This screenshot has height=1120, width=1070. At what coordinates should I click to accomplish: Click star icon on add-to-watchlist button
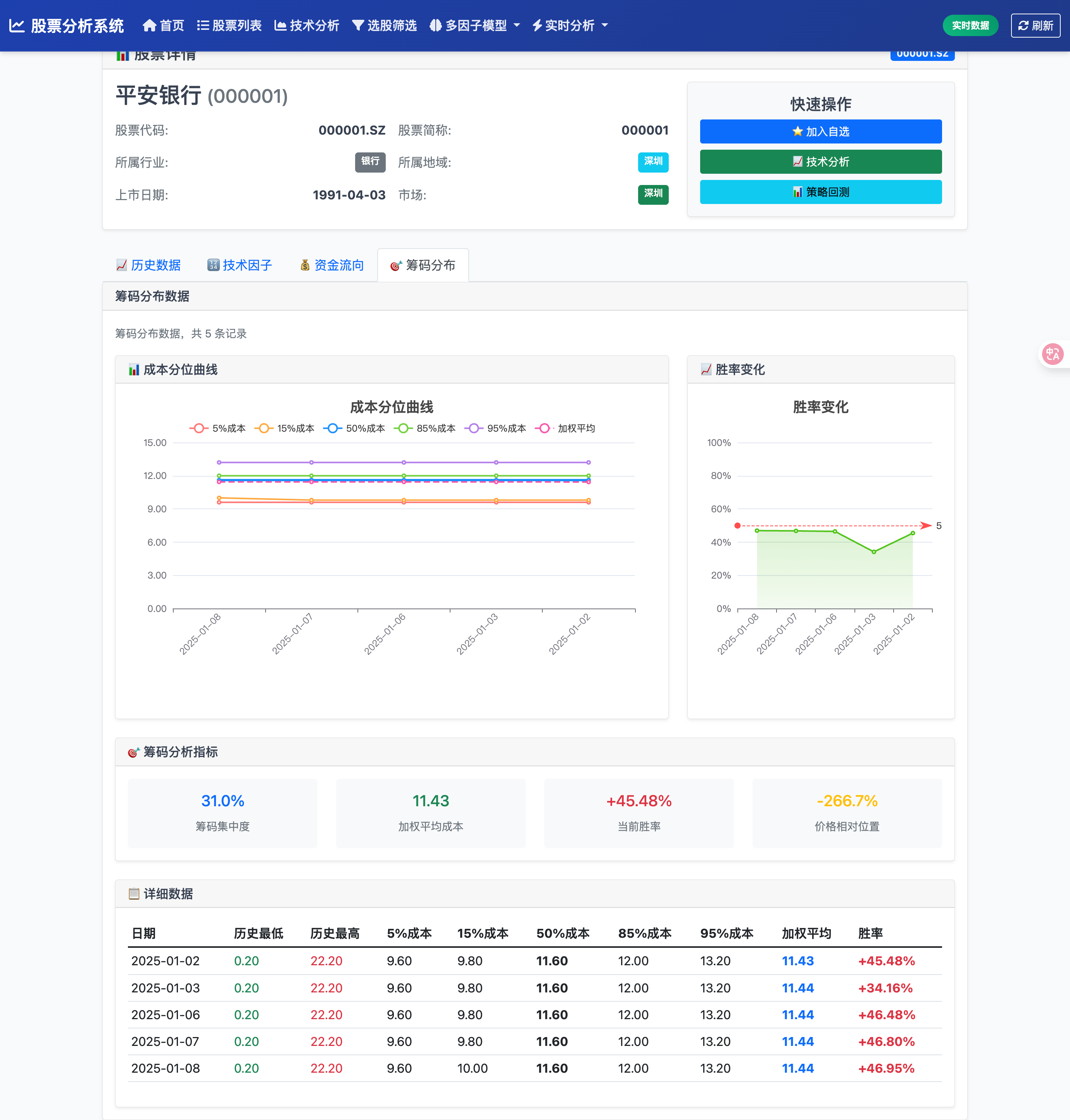tap(797, 131)
